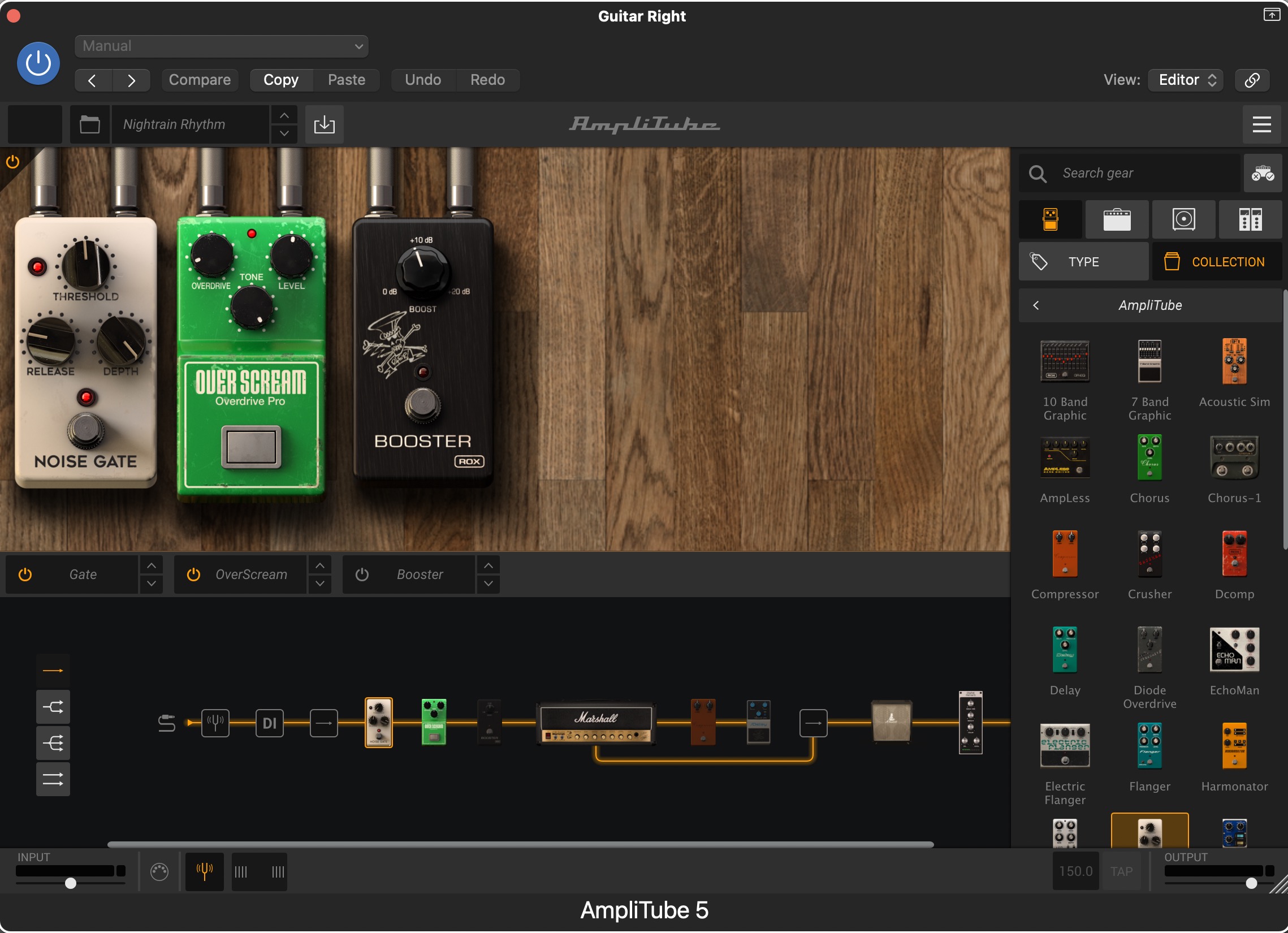This screenshot has height=933, width=1288.
Task: Select the Acoustic Sim pedal
Action: click(x=1234, y=373)
